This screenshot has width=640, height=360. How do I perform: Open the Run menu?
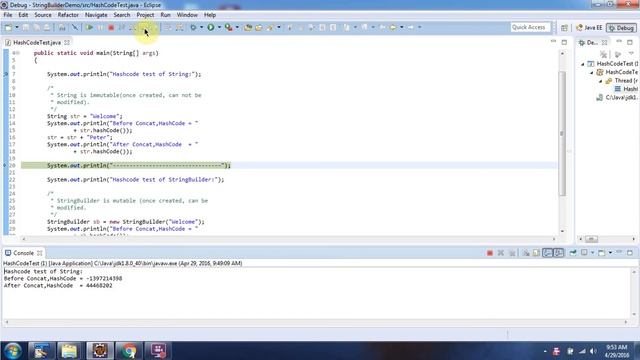coord(165,15)
